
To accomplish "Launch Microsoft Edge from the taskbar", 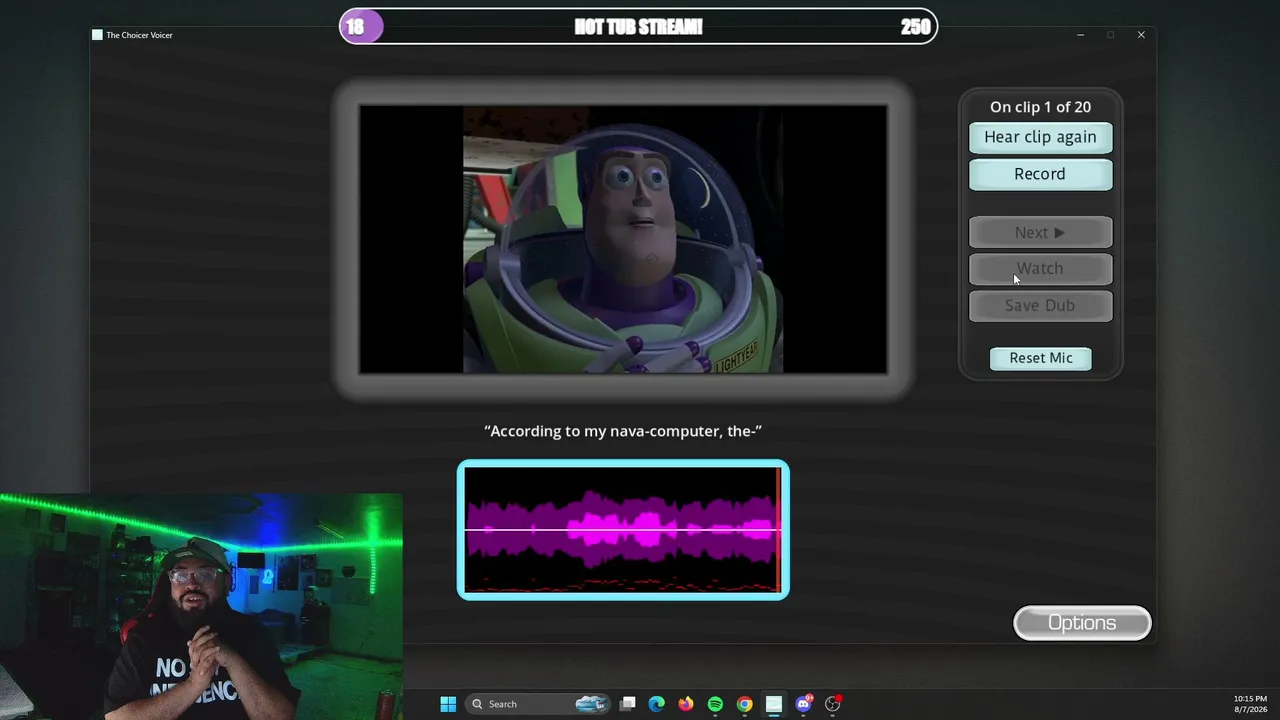I will 656,704.
